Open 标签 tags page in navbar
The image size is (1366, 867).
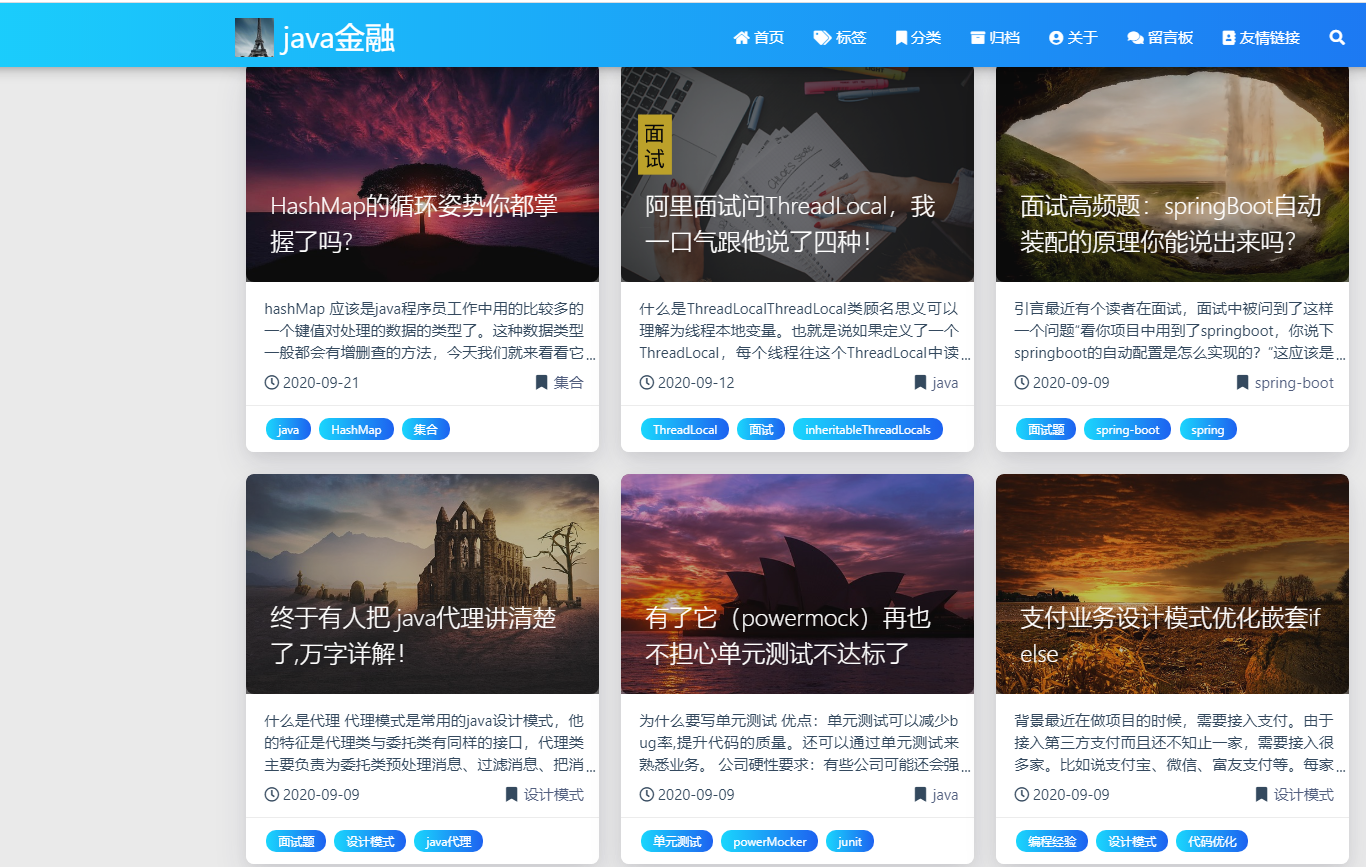(840, 38)
